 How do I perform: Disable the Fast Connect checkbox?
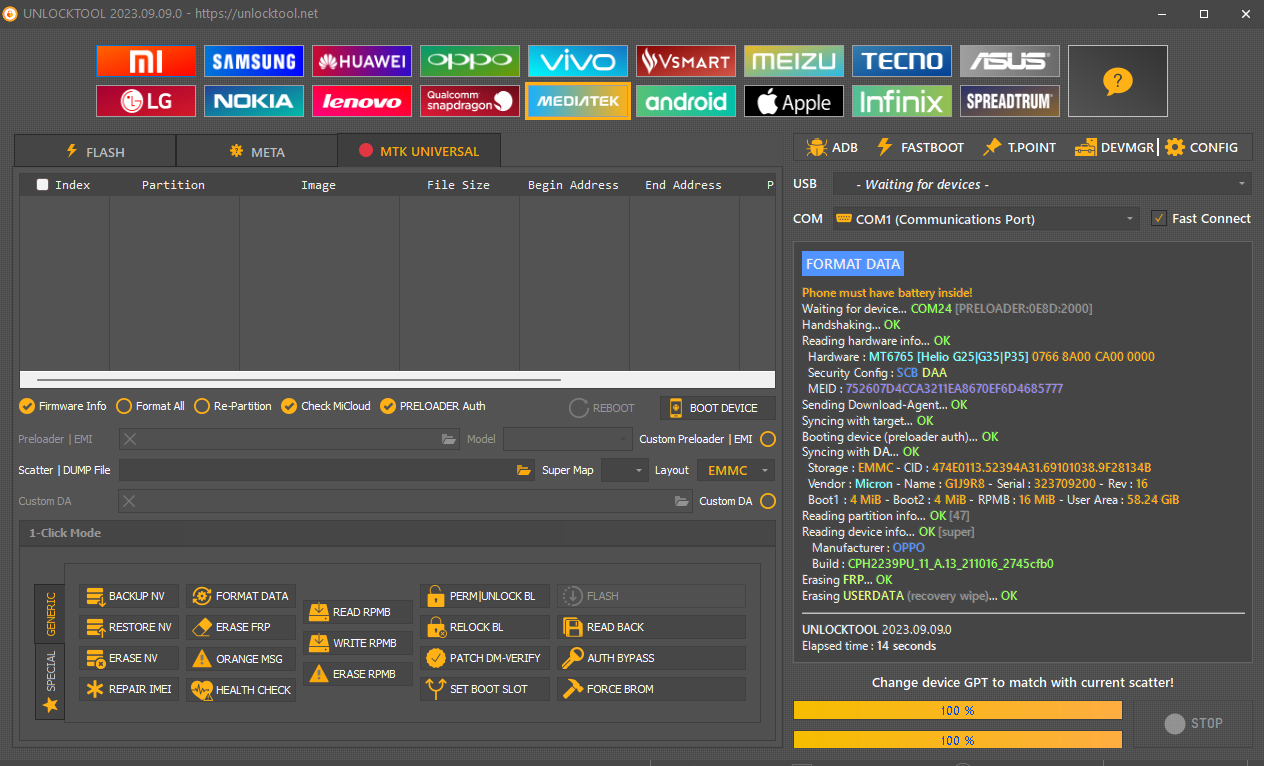(1159, 218)
